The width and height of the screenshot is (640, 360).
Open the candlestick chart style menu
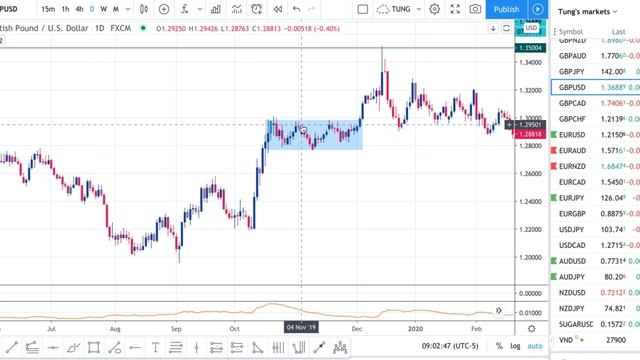click(x=144, y=9)
